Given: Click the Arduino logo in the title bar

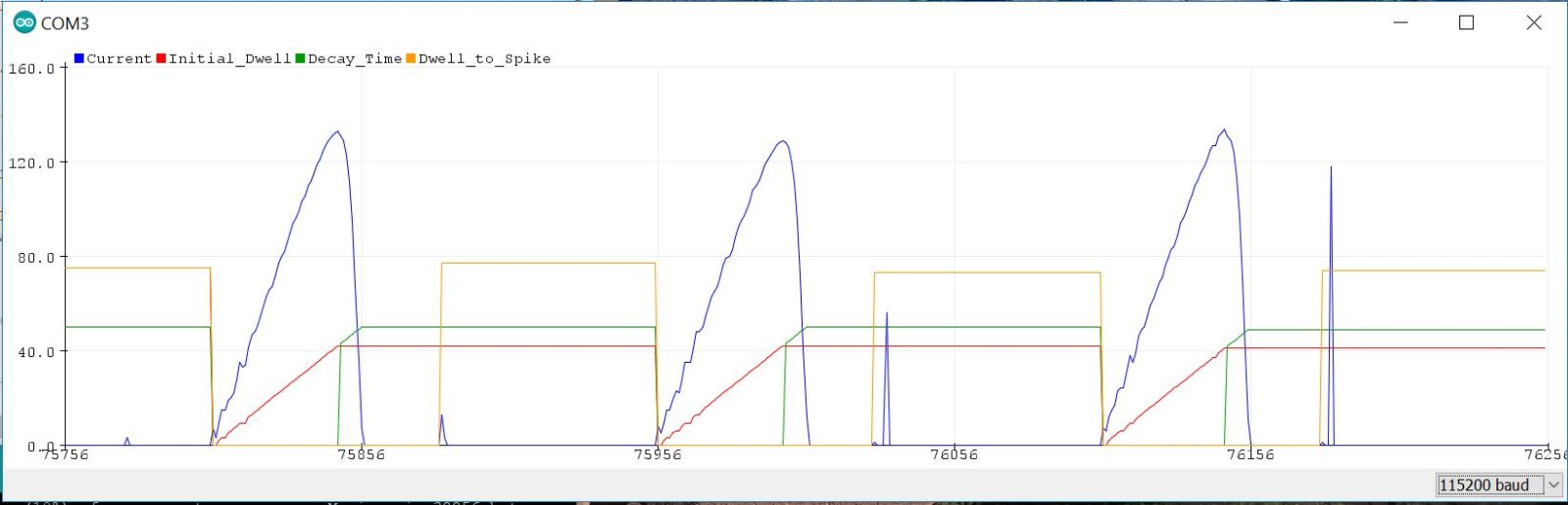Looking at the screenshot, I should click(24, 23).
